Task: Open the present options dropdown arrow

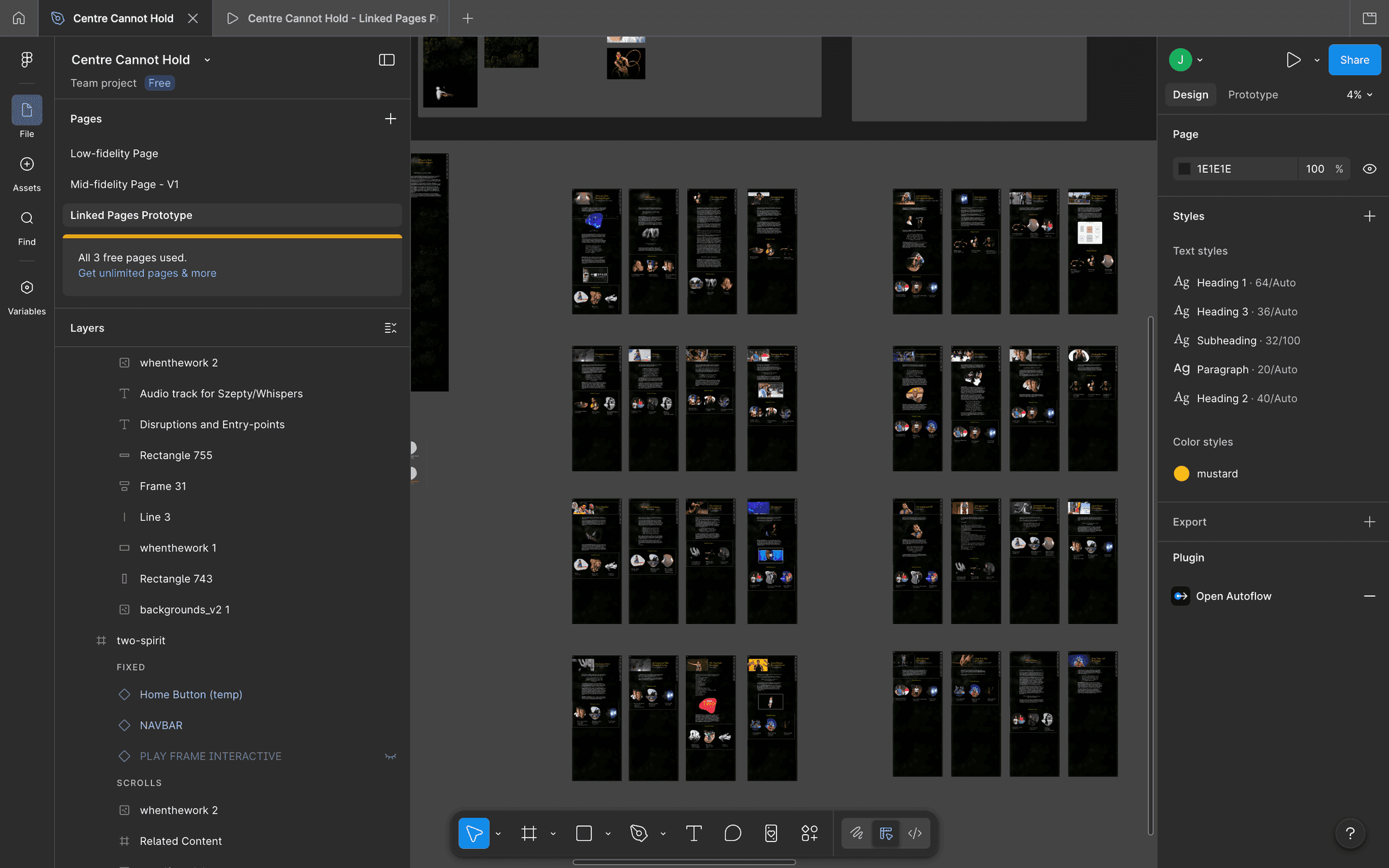Action: coord(1317,60)
